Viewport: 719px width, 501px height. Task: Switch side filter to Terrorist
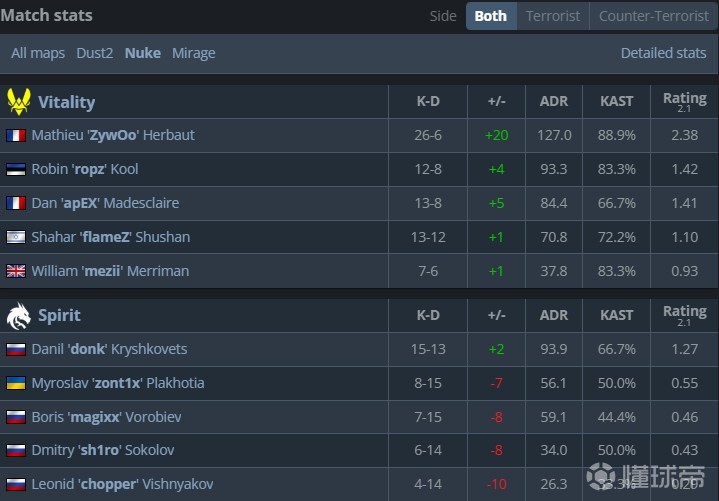point(553,16)
